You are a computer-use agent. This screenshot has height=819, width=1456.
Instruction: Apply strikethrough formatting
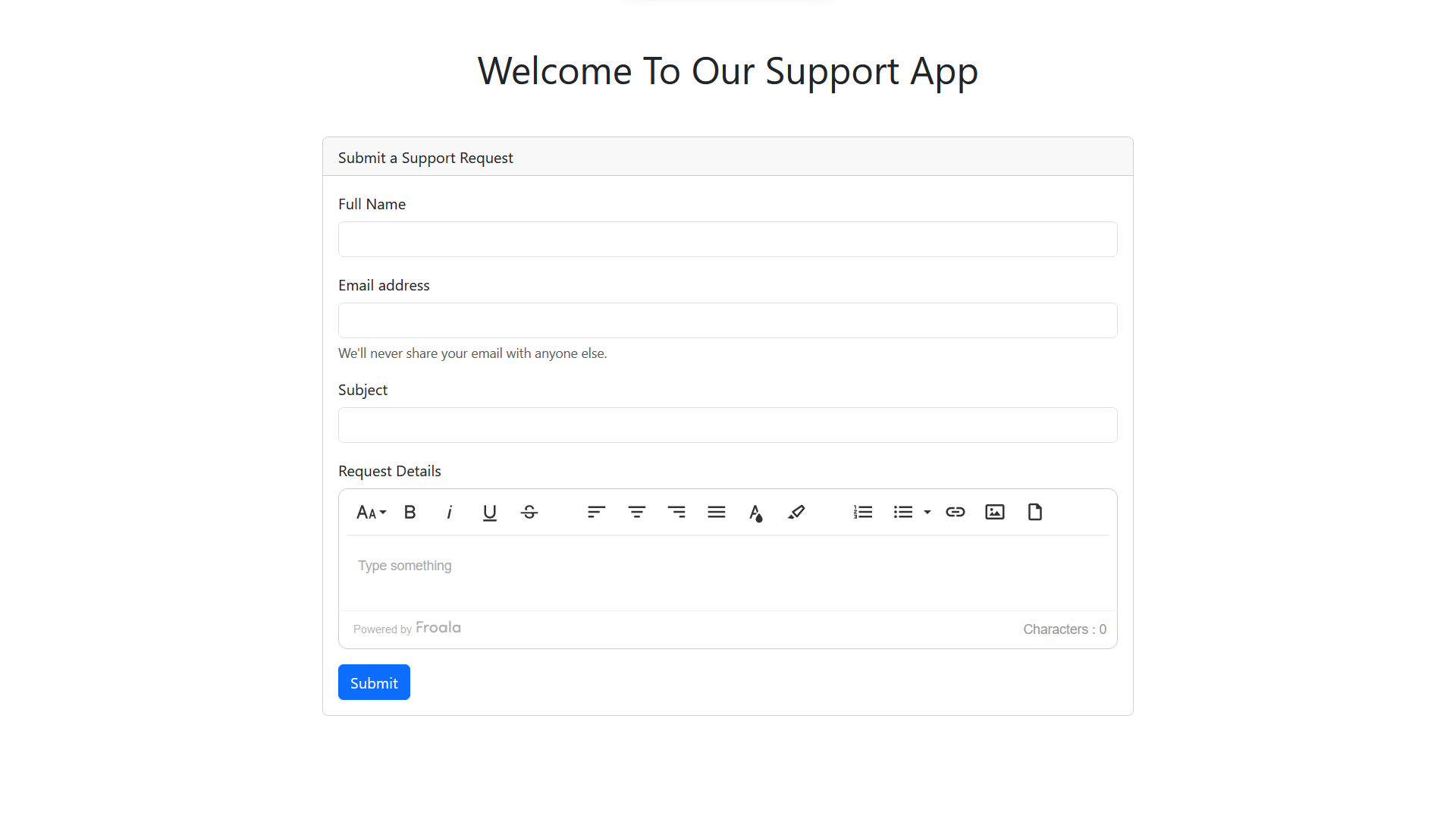pos(529,512)
